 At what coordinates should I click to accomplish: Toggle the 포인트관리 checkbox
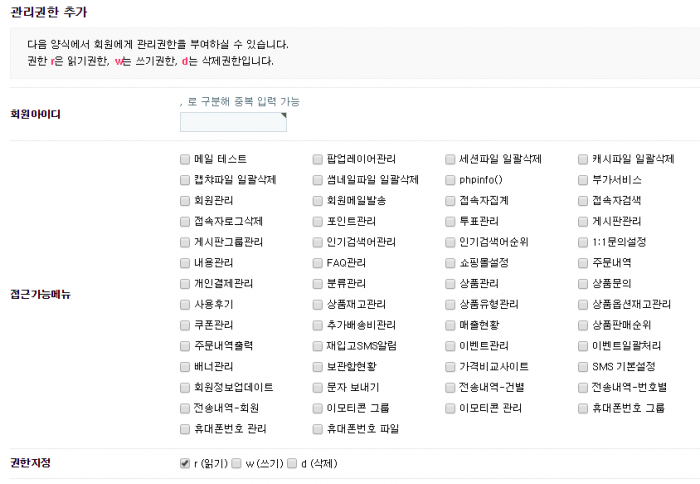coord(318,221)
